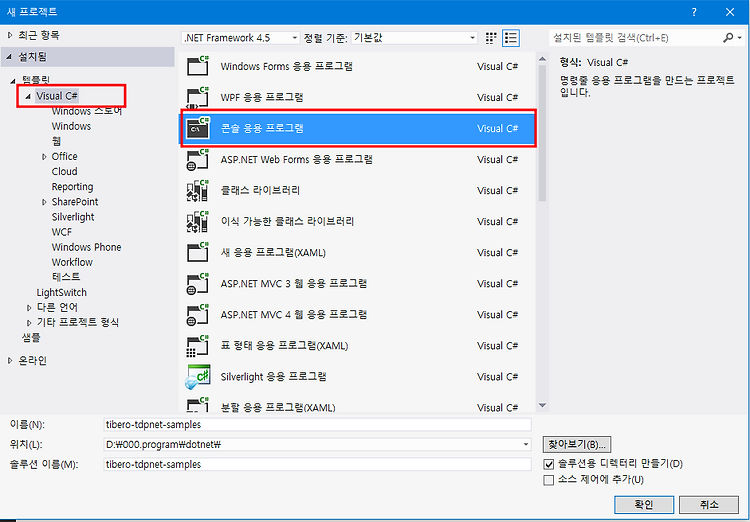This screenshot has width=750, height=522.
Task: Select the Workflow category
Action: point(72,262)
